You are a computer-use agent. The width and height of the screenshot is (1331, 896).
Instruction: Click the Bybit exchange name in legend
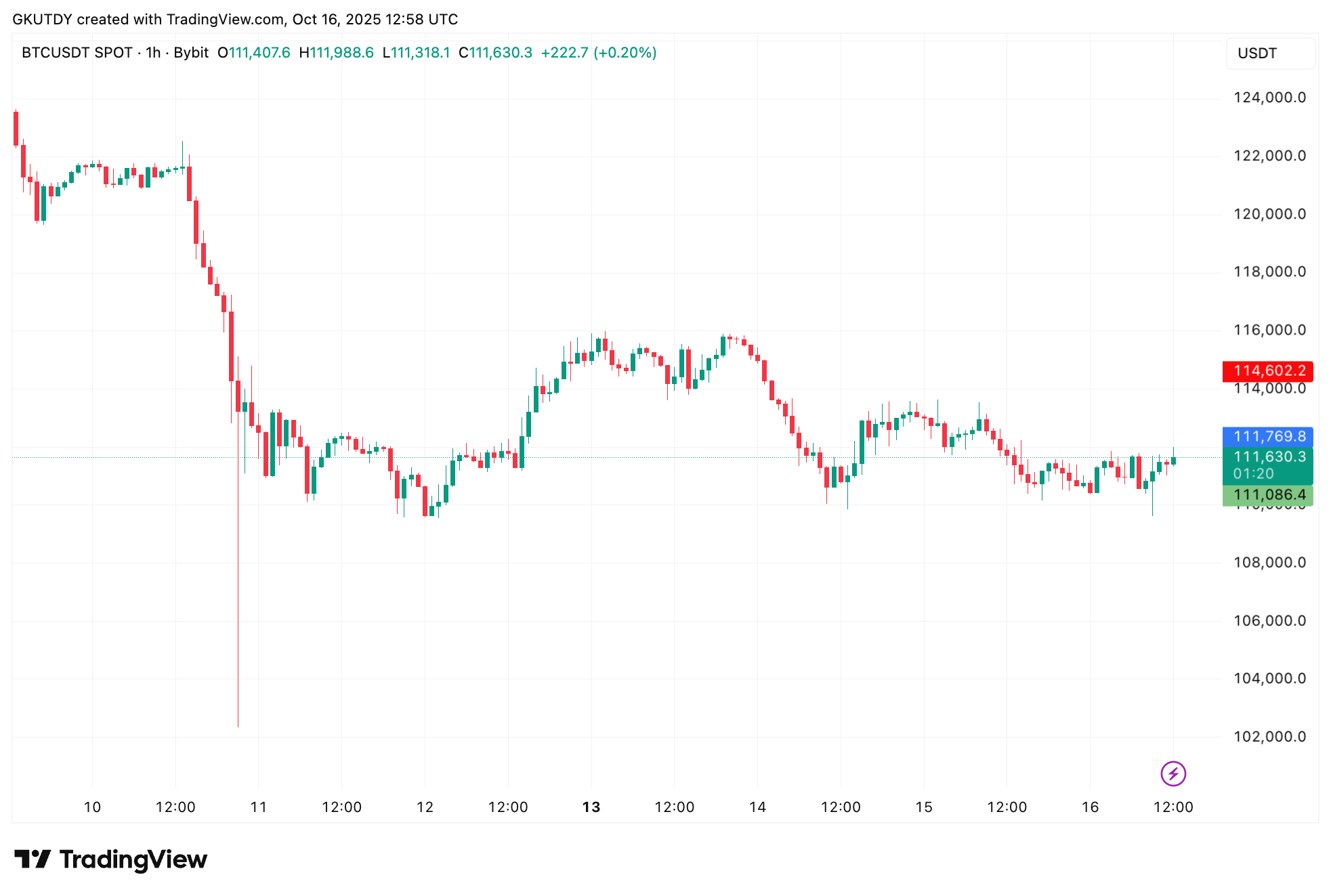tap(191, 53)
